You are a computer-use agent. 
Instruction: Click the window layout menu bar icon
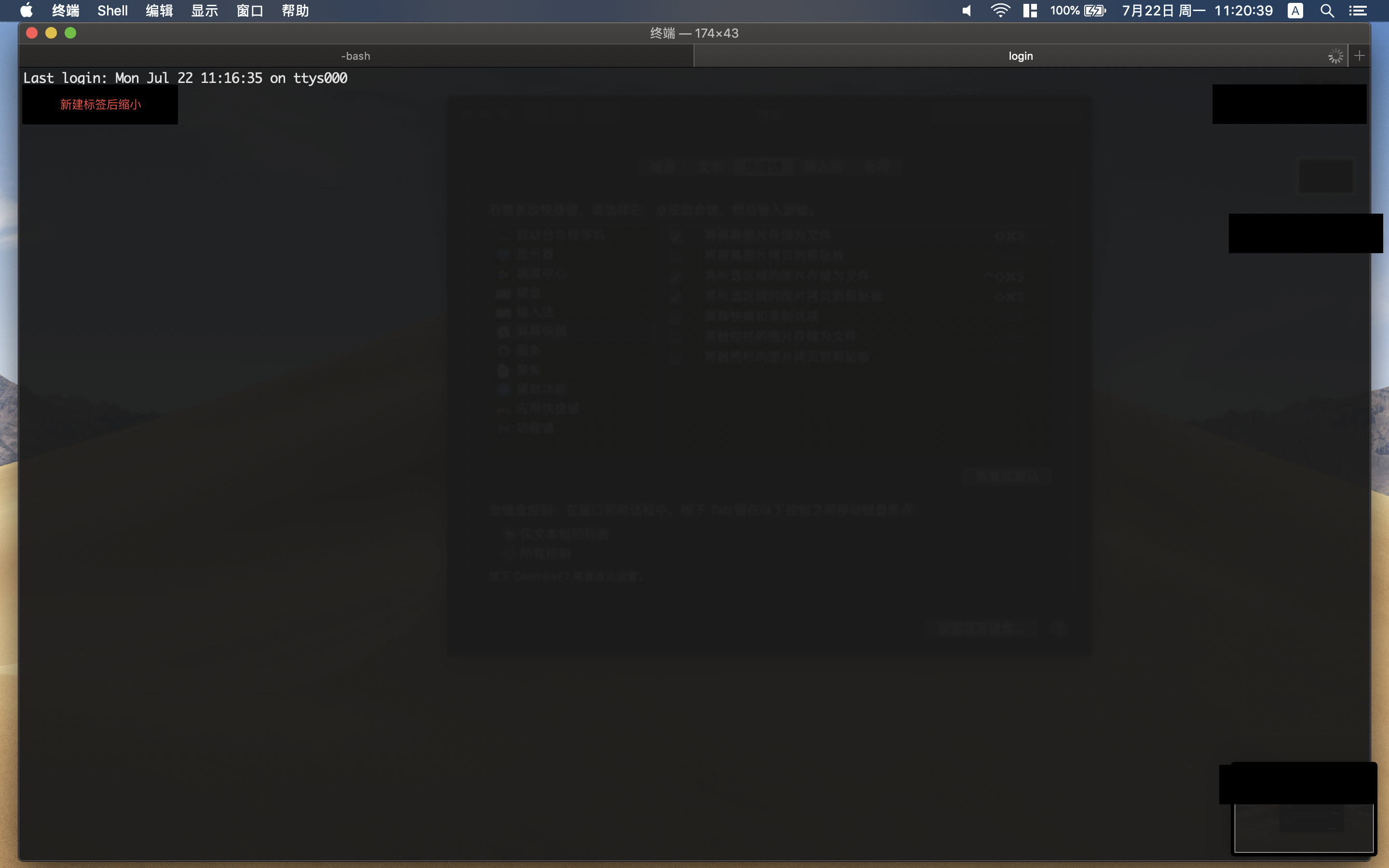pyautogui.click(x=1030, y=10)
